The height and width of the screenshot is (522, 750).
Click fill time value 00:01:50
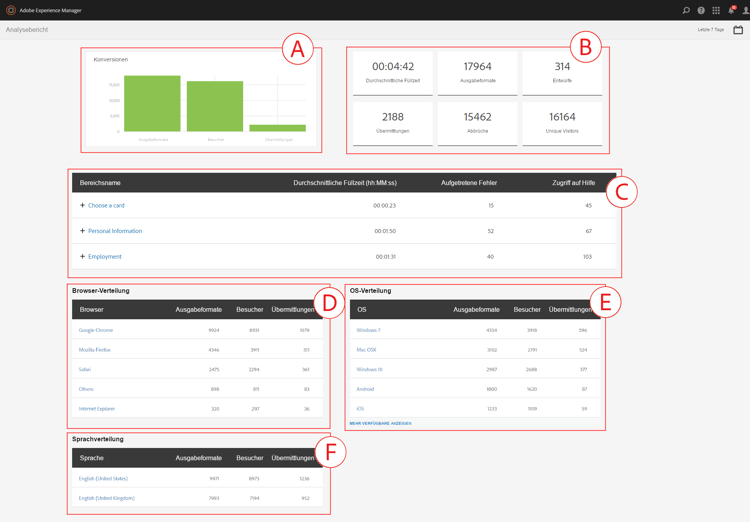coord(385,231)
